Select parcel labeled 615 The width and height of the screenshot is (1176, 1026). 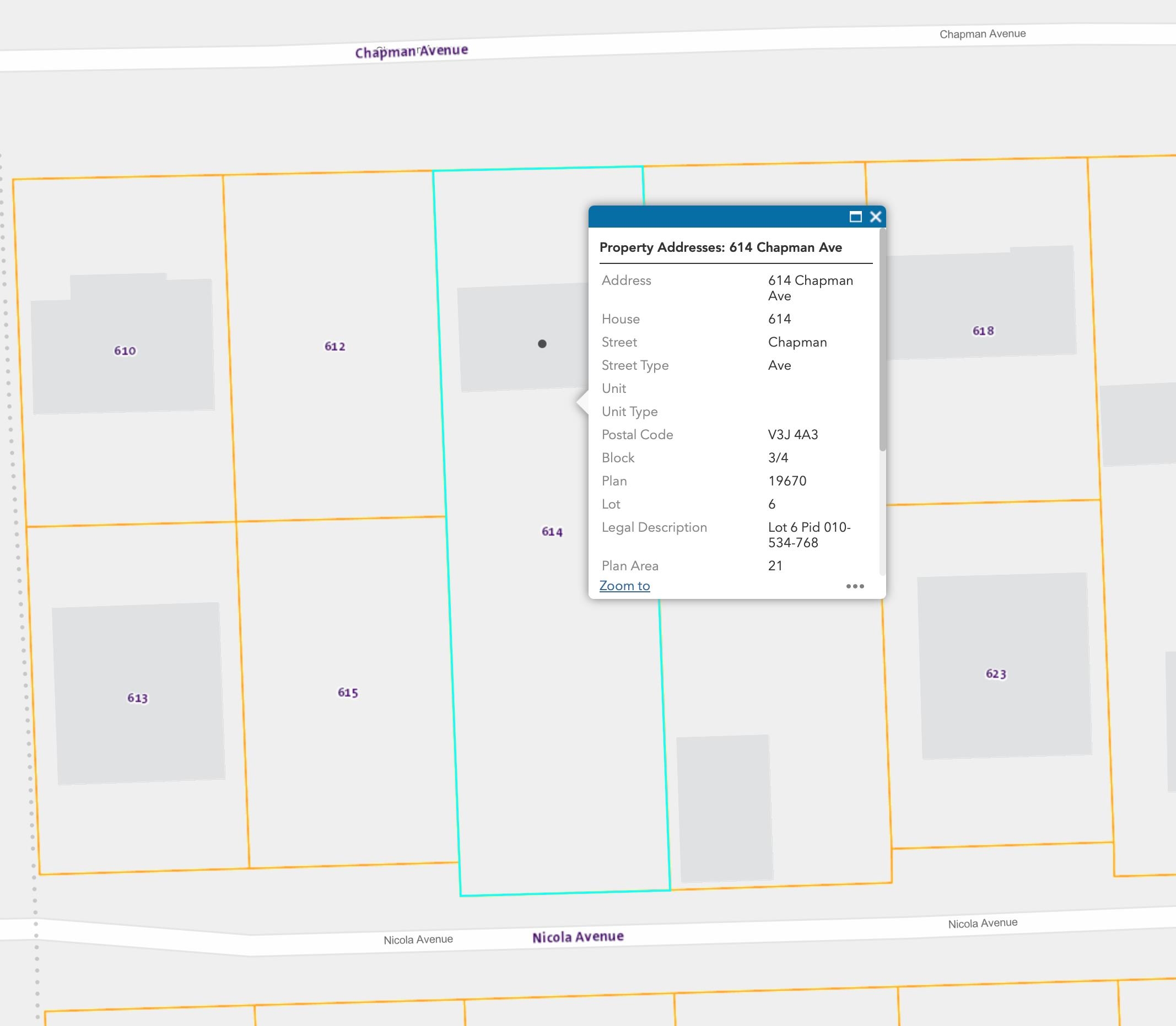tap(348, 693)
